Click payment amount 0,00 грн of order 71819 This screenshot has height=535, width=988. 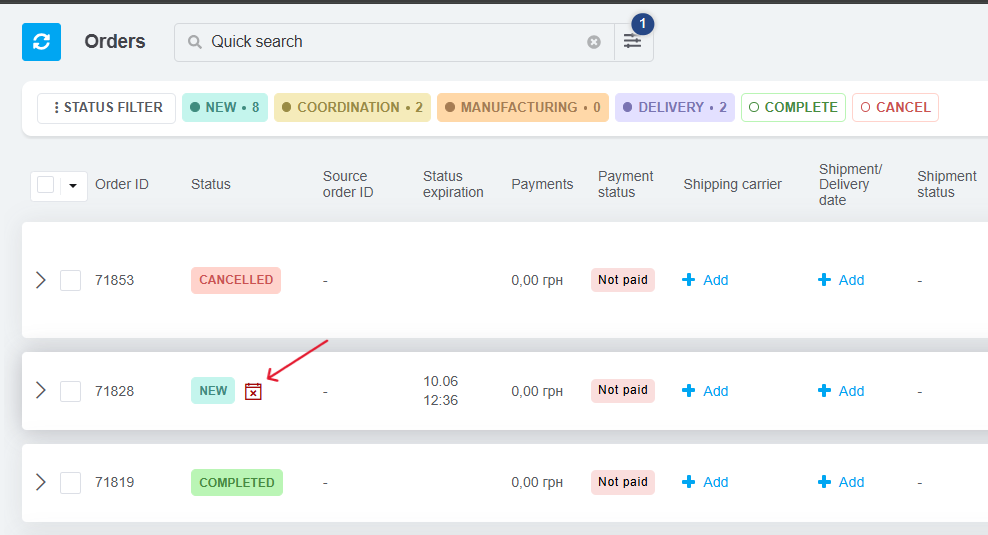click(537, 483)
